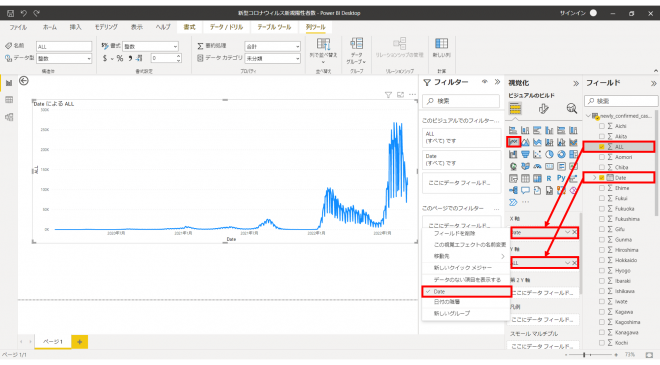Screen dimensions: 660x365
Task: Click the save icon in title bar
Action: point(11,13)
